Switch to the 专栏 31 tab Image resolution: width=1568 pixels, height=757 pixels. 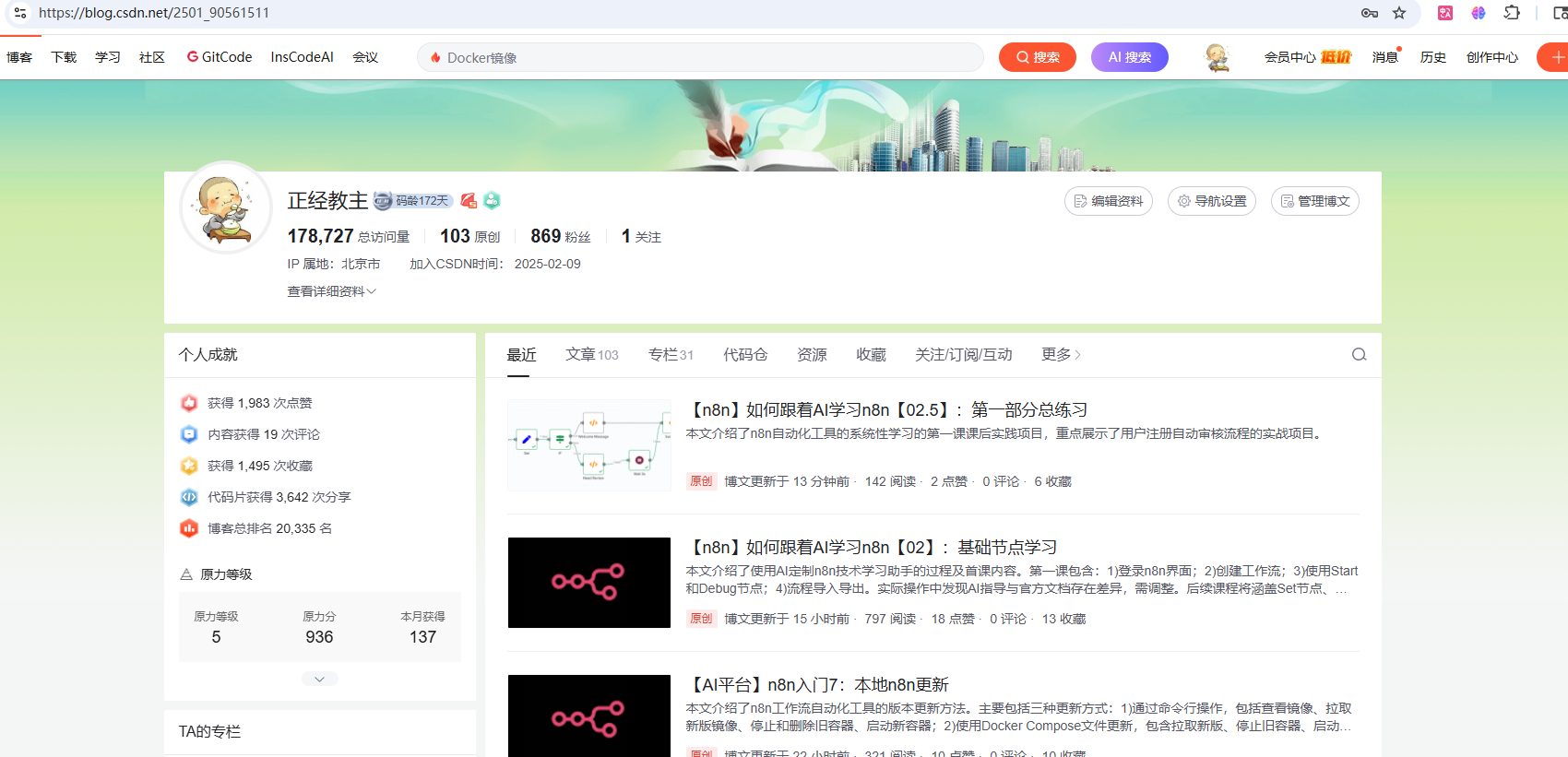tap(671, 355)
